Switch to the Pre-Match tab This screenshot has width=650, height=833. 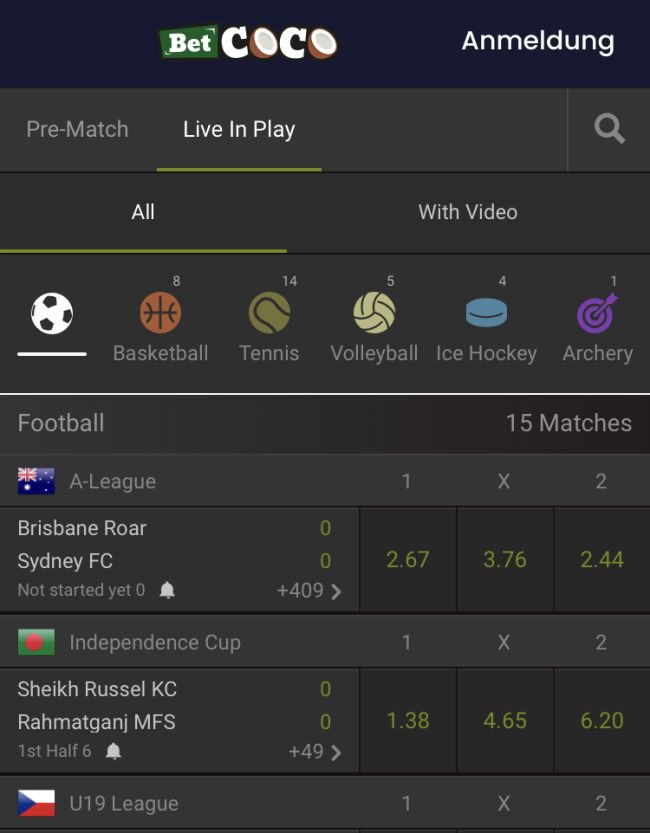(77, 129)
